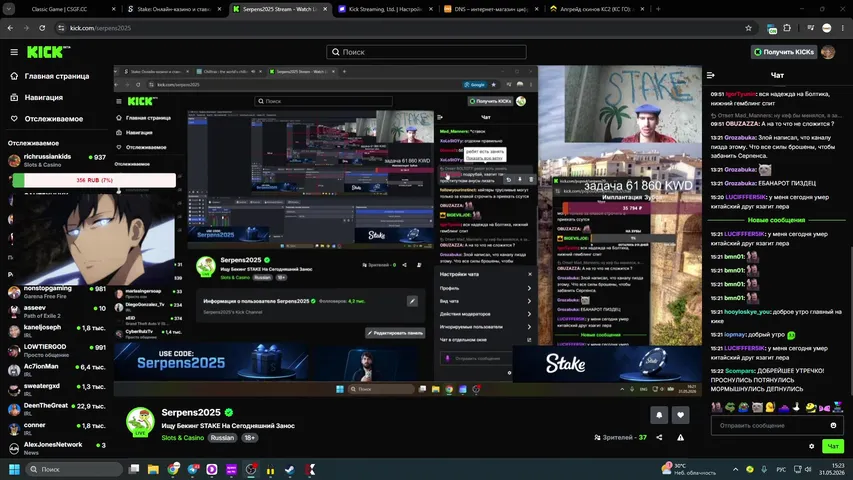Go to Kick home via the logo

48,52
